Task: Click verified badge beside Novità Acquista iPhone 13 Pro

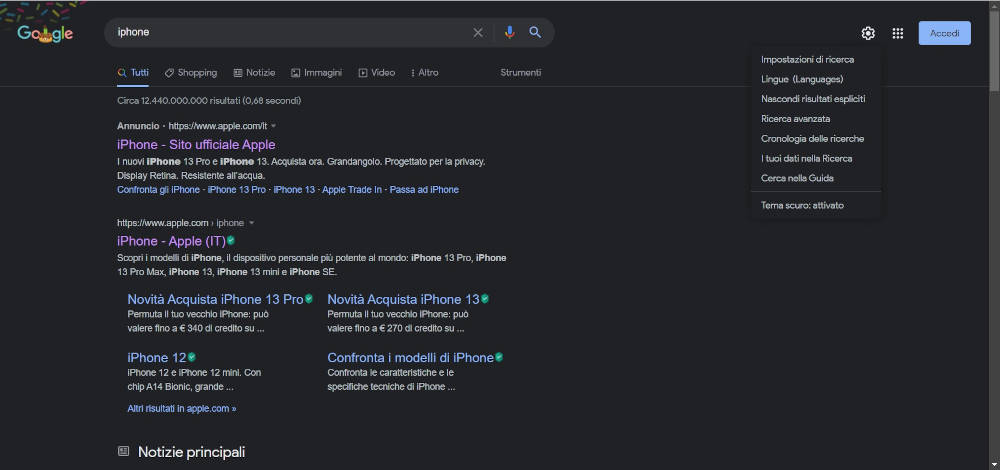Action: pyautogui.click(x=309, y=298)
